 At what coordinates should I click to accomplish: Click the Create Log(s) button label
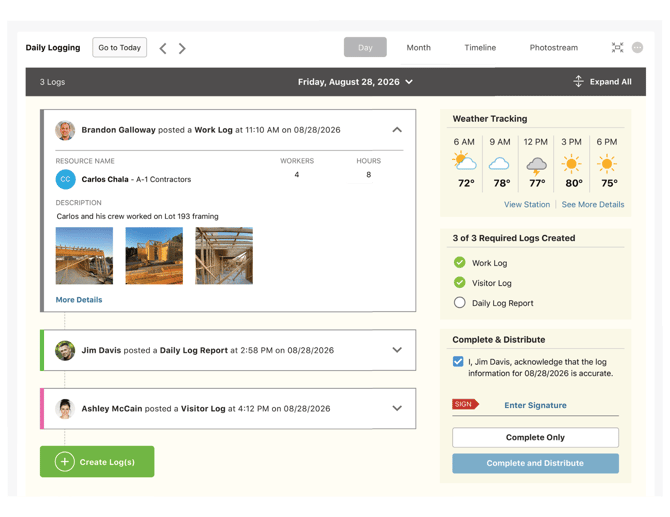pos(107,462)
